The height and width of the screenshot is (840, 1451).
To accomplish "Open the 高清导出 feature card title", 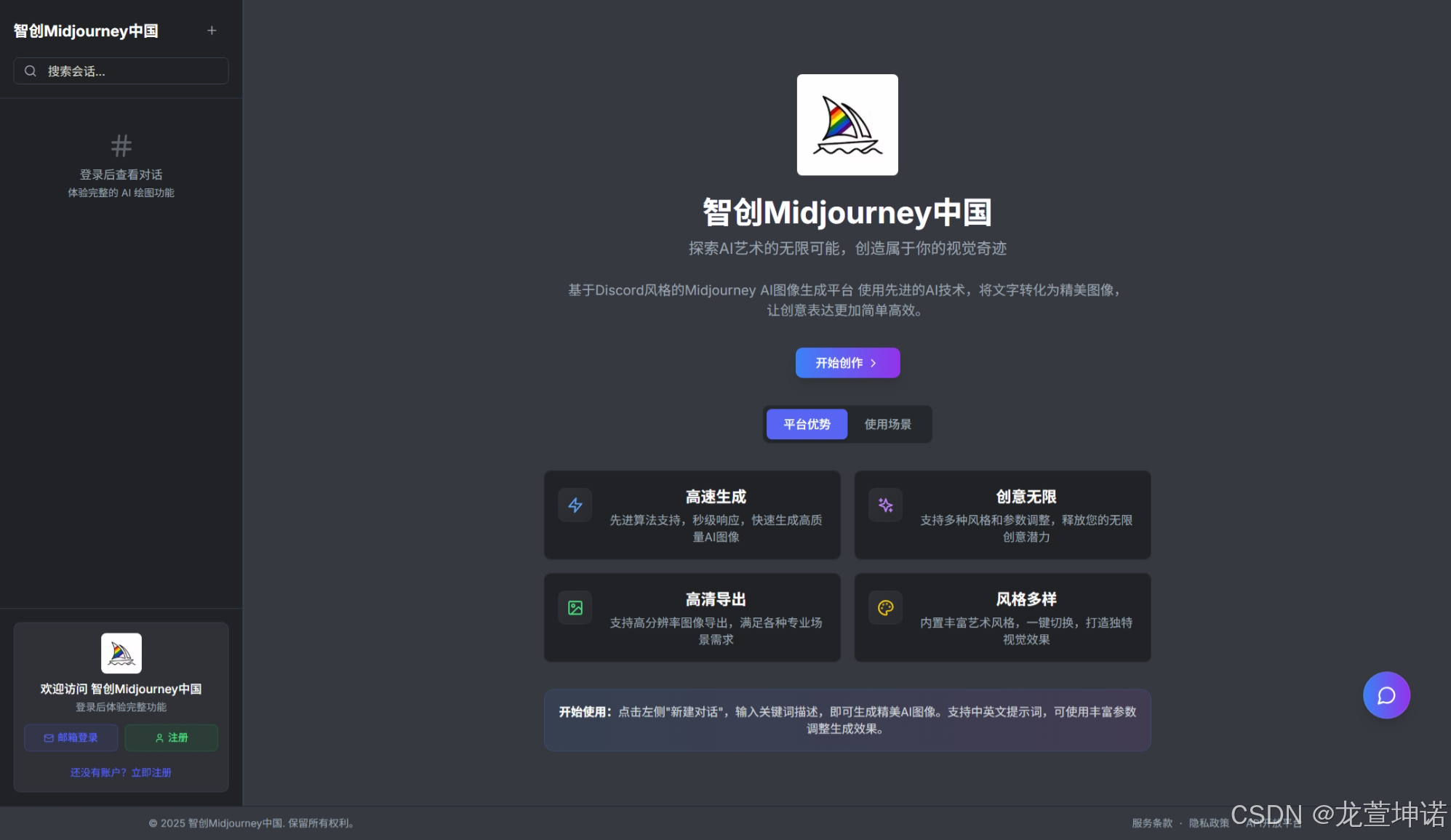I will (716, 599).
